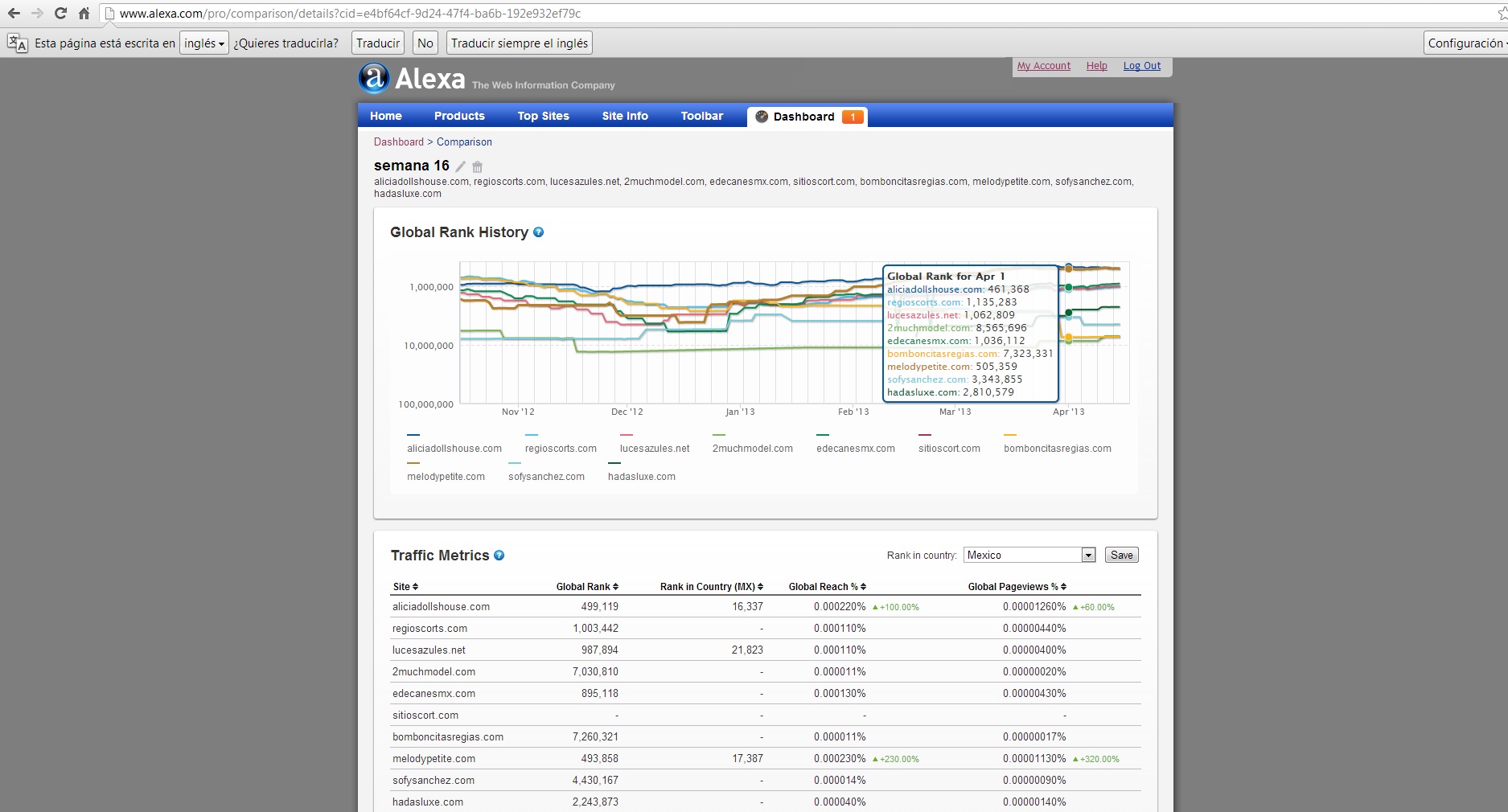
Task: Click Traducir siempre el inglés button
Action: tap(520, 43)
